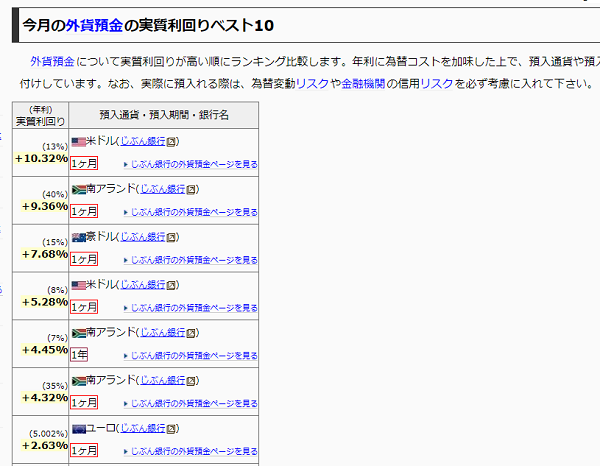
Task: Click the (5.002%) nominal rate label
Action: [x=49, y=433]
